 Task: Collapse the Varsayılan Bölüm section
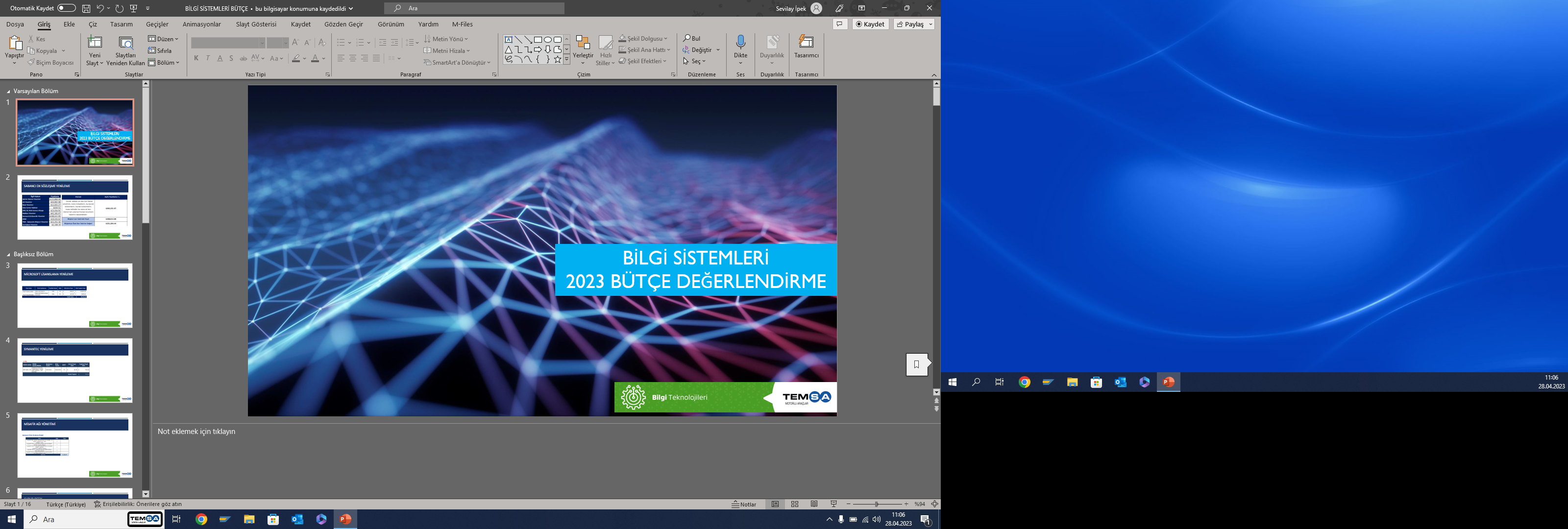(8, 91)
